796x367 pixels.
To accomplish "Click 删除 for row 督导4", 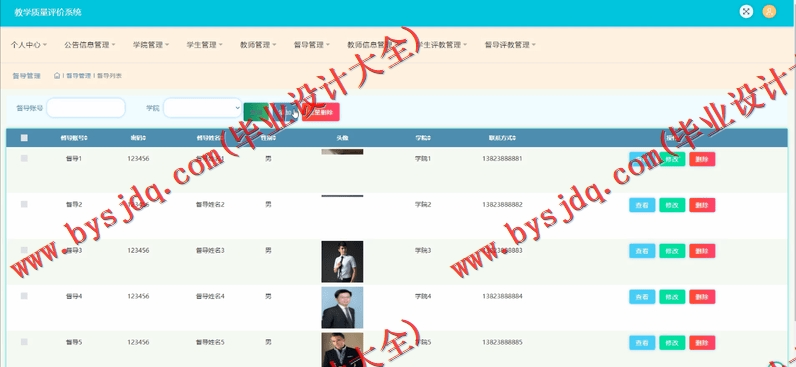I will tap(702, 297).
